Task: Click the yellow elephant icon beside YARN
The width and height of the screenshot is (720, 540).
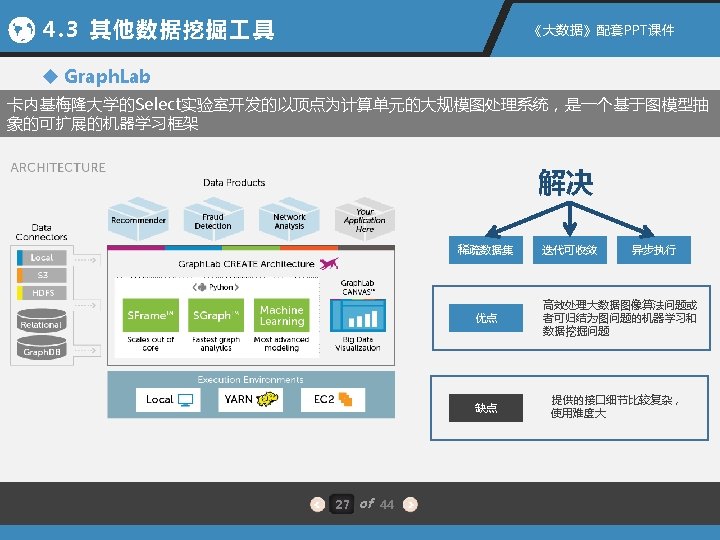Action: click(267, 399)
